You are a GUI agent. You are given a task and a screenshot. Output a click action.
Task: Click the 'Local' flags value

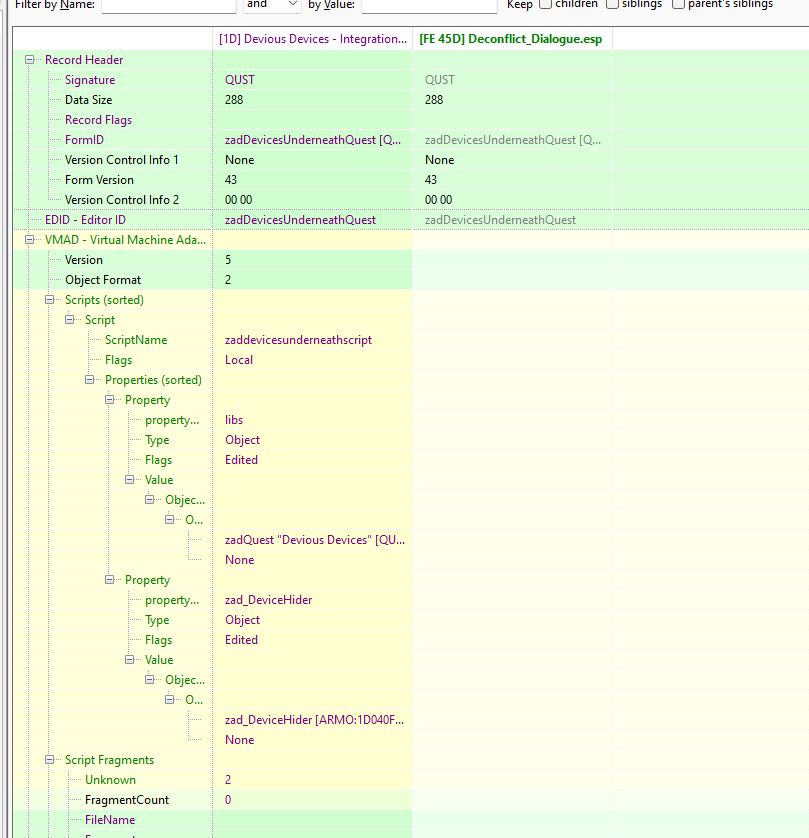pos(239,360)
